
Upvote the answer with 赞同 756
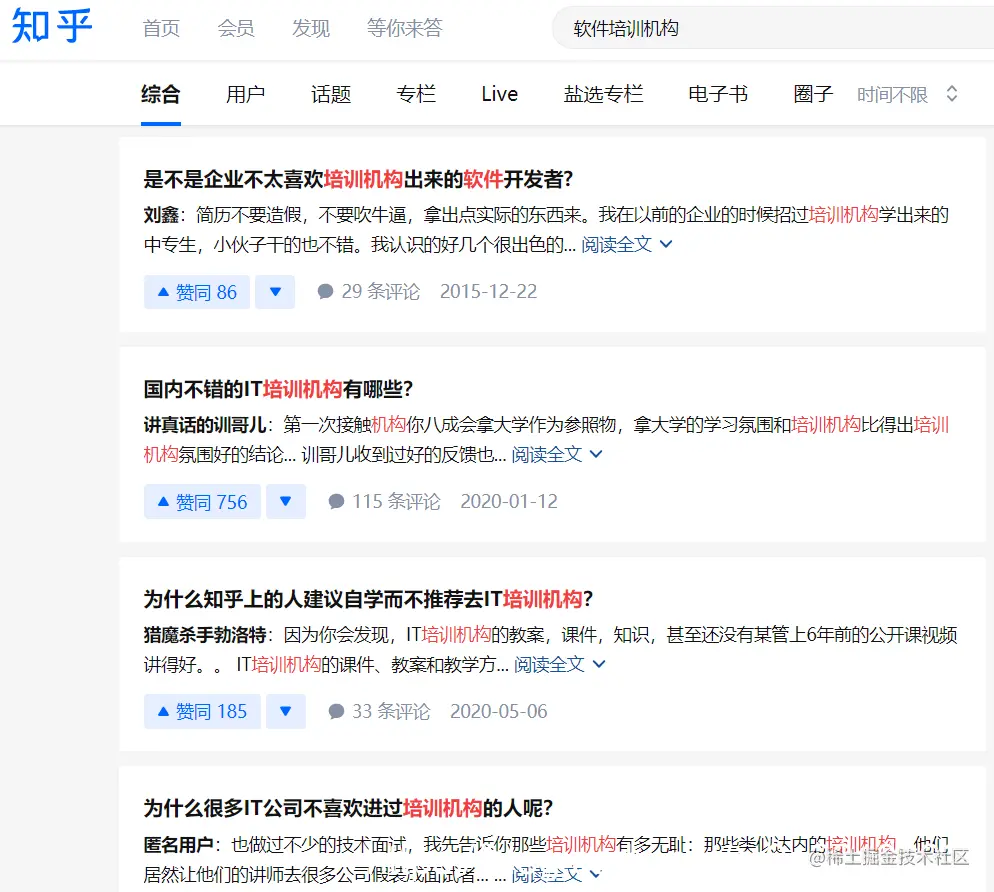coord(202,502)
